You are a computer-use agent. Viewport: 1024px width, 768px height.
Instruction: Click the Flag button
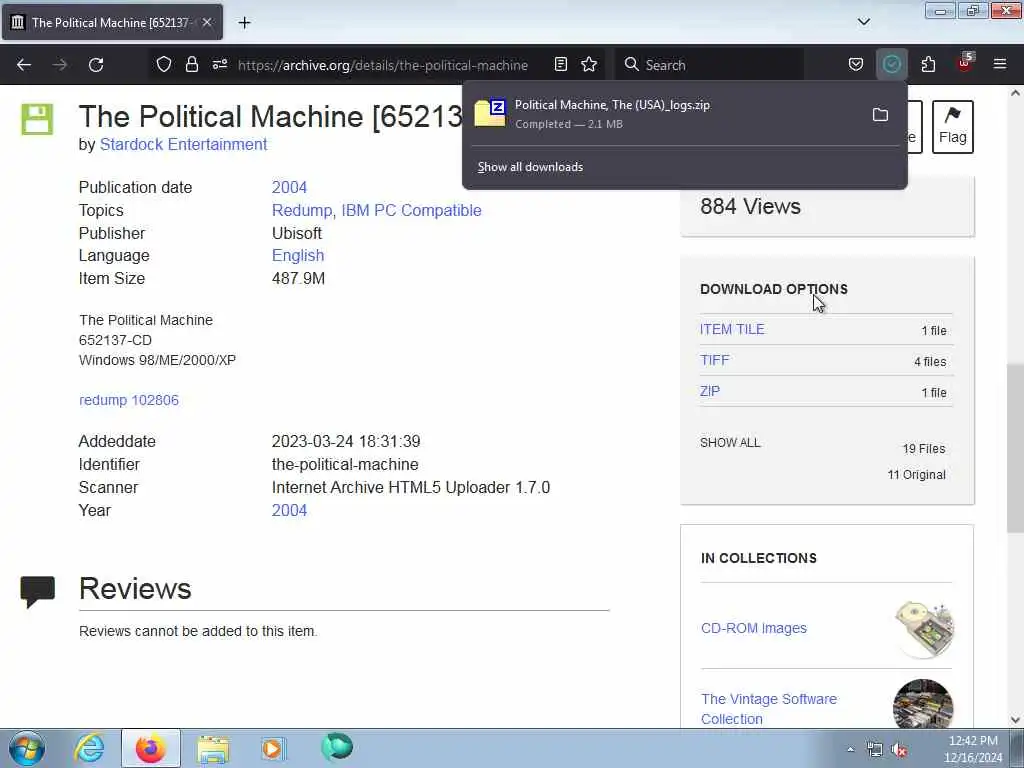pyautogui.click(x=953, y=127)
